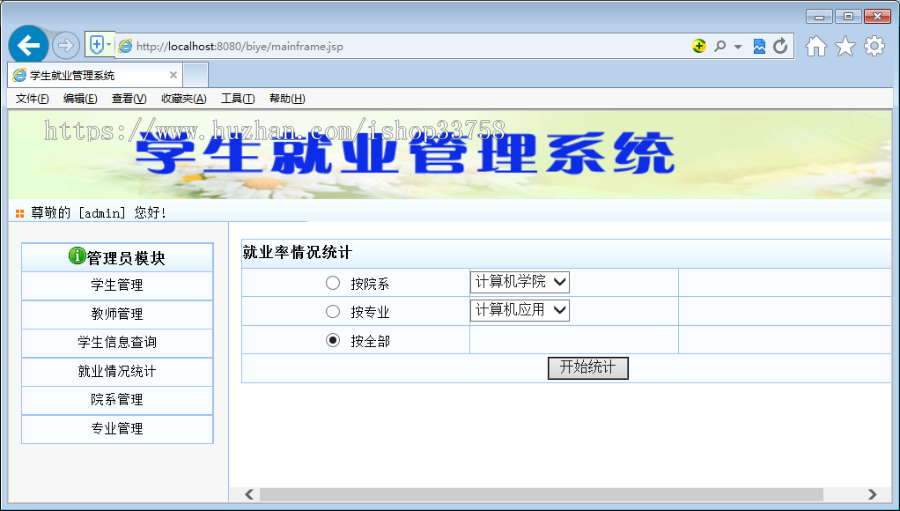The height and width of the screenshot is (511, 900).
Task: Click the green plus add-on icon in address bar
Action: 699,46
